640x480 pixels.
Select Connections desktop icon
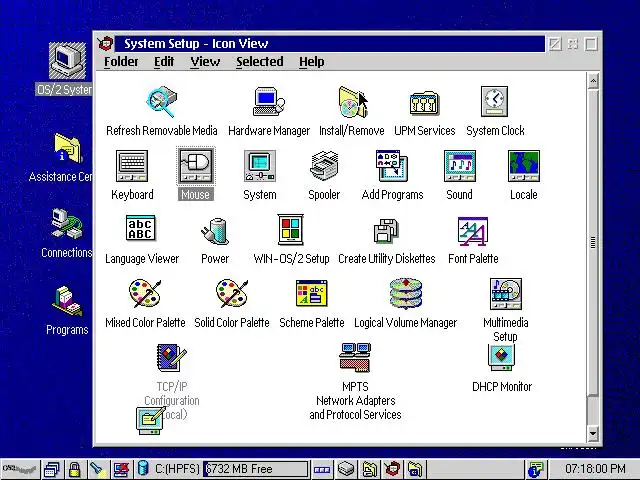[x=67, y=224]
